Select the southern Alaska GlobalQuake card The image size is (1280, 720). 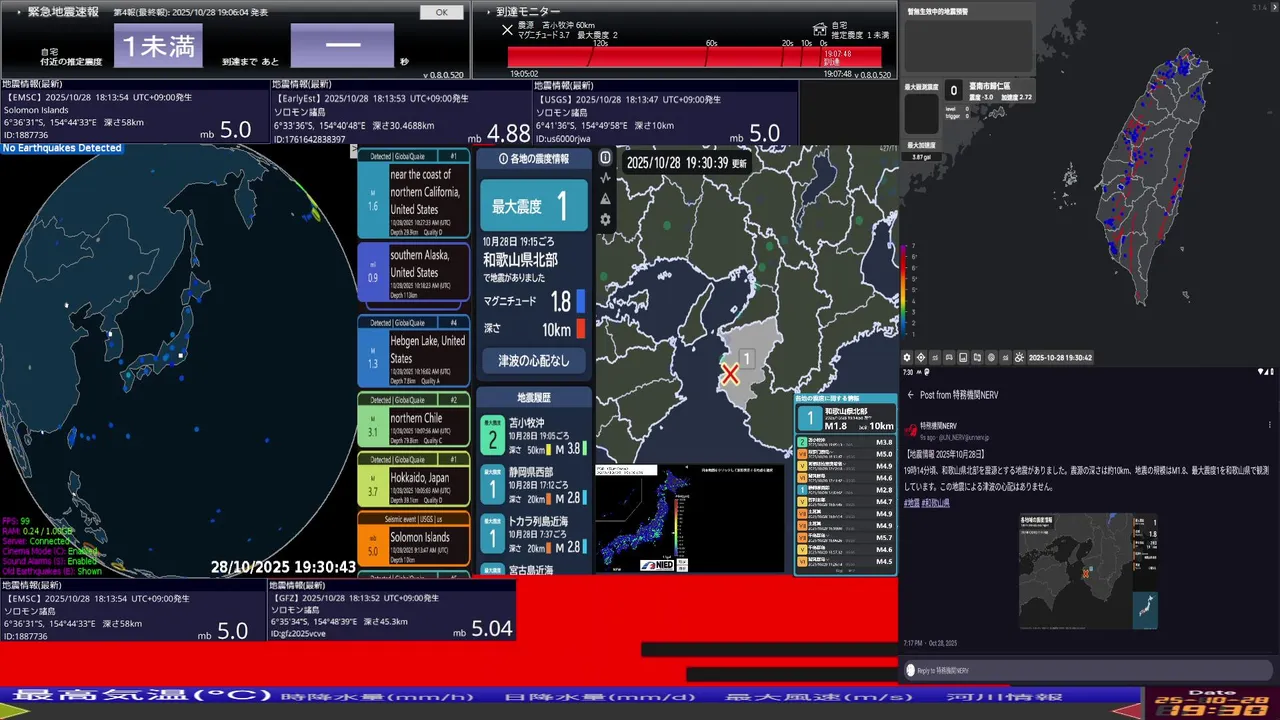pos(414,273)
